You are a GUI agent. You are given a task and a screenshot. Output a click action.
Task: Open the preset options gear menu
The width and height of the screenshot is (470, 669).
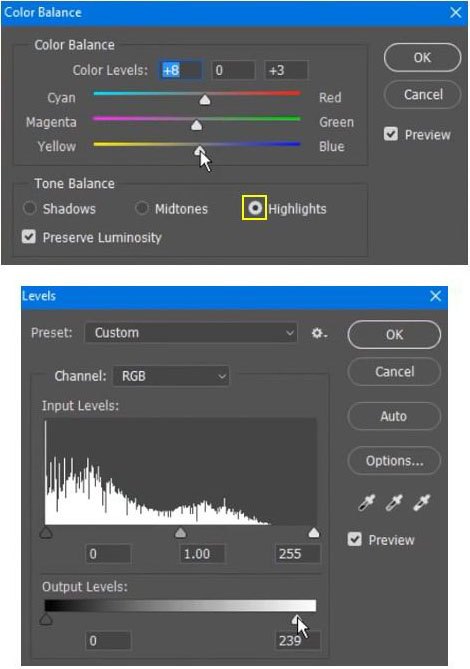tap(319, 333)
